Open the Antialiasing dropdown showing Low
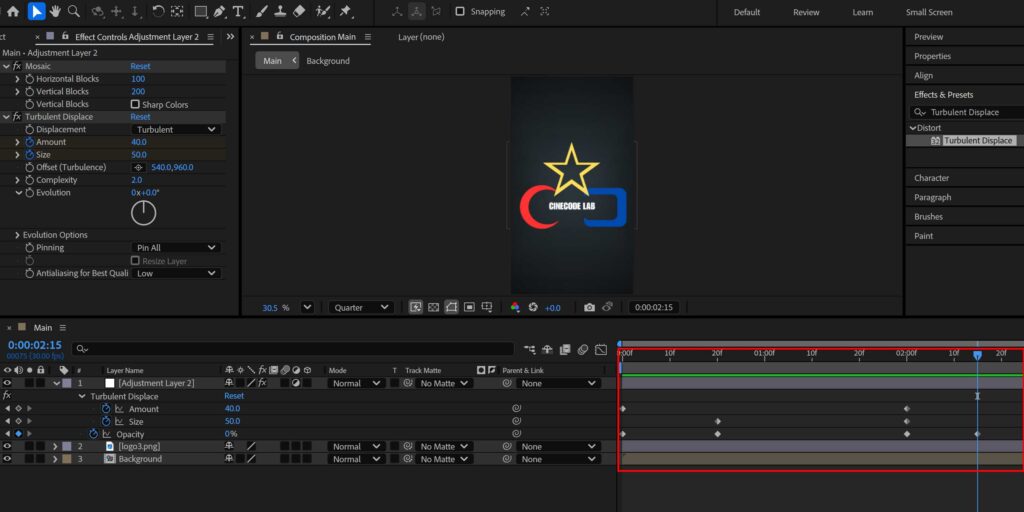Image resolution: width=1024 pixels, height=512 pixels. coord(176,273)
